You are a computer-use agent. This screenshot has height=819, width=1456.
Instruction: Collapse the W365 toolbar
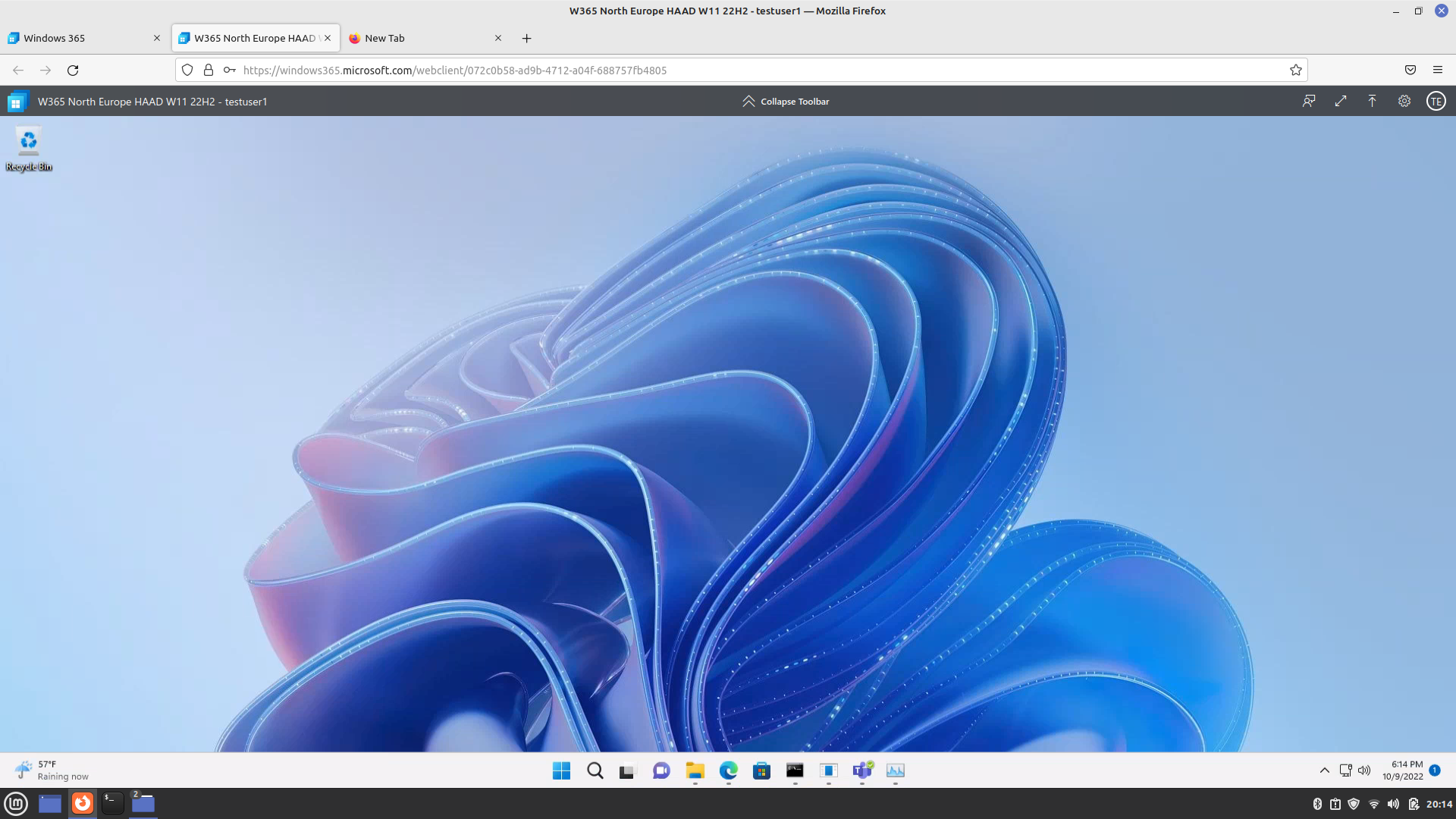point(786,102)
